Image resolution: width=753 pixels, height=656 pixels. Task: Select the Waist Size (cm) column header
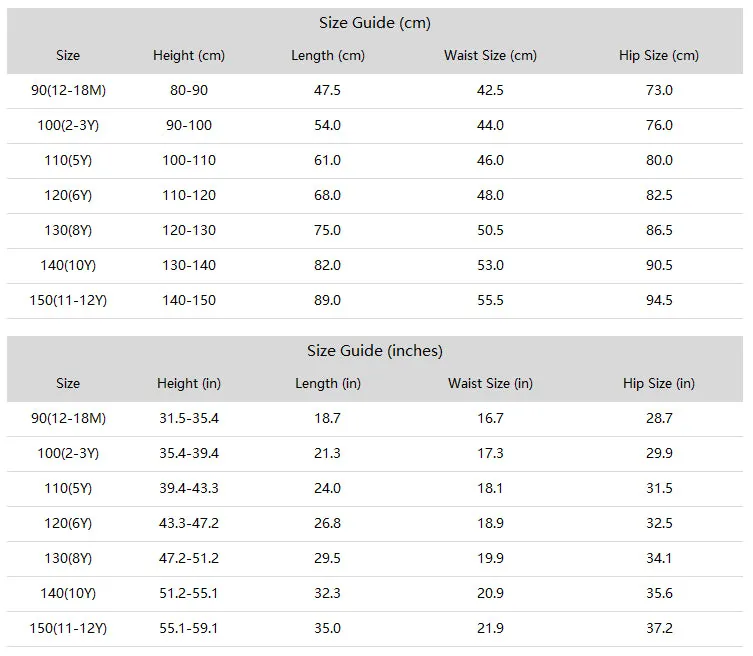[x=490, y=55]
